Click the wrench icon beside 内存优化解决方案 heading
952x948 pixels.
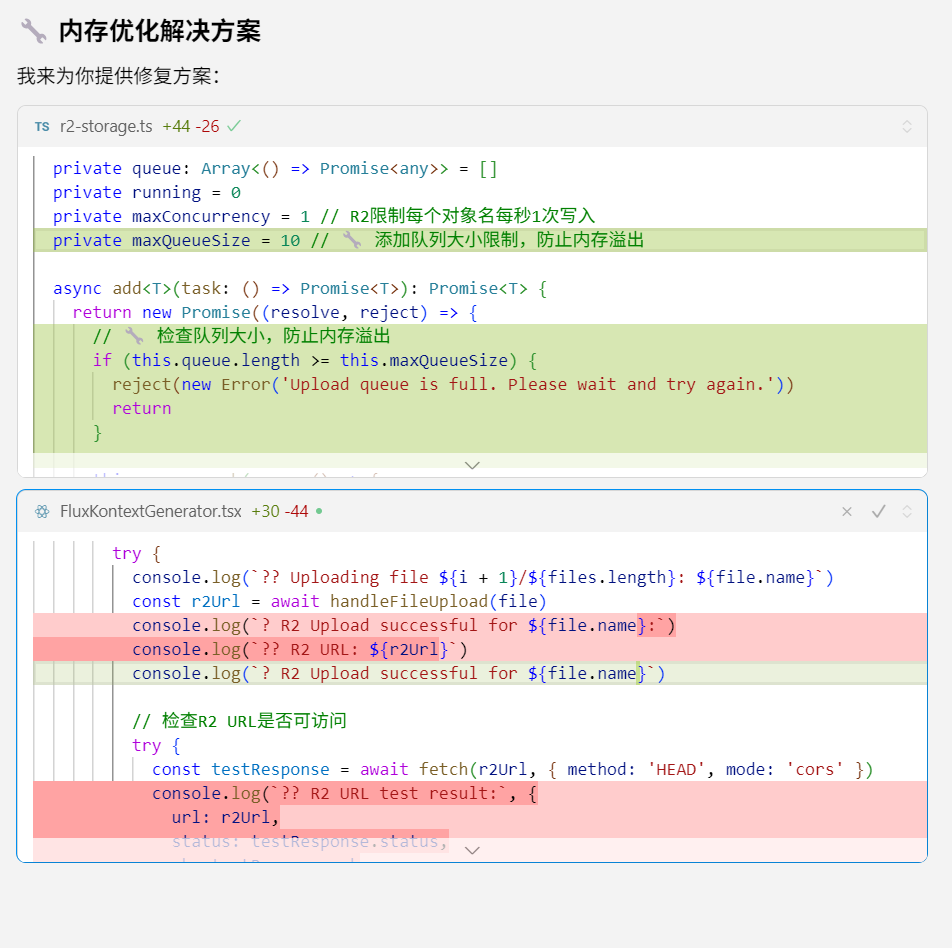point(33,31)
